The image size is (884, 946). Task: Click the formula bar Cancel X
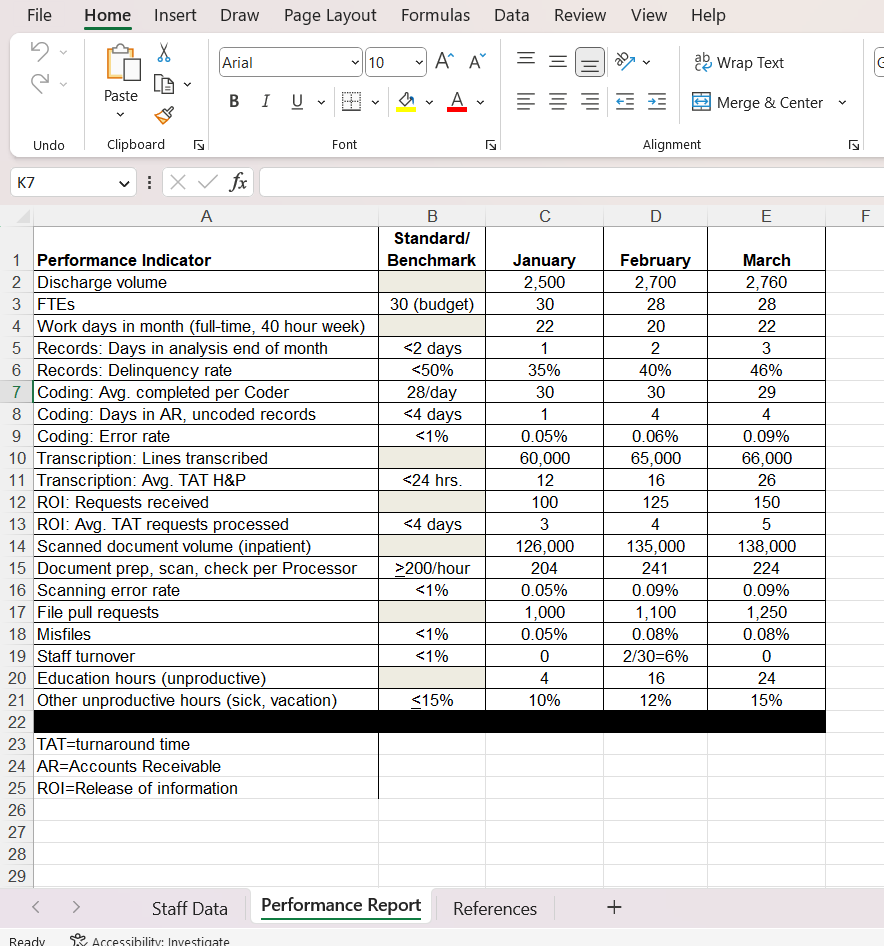(178, 182)
